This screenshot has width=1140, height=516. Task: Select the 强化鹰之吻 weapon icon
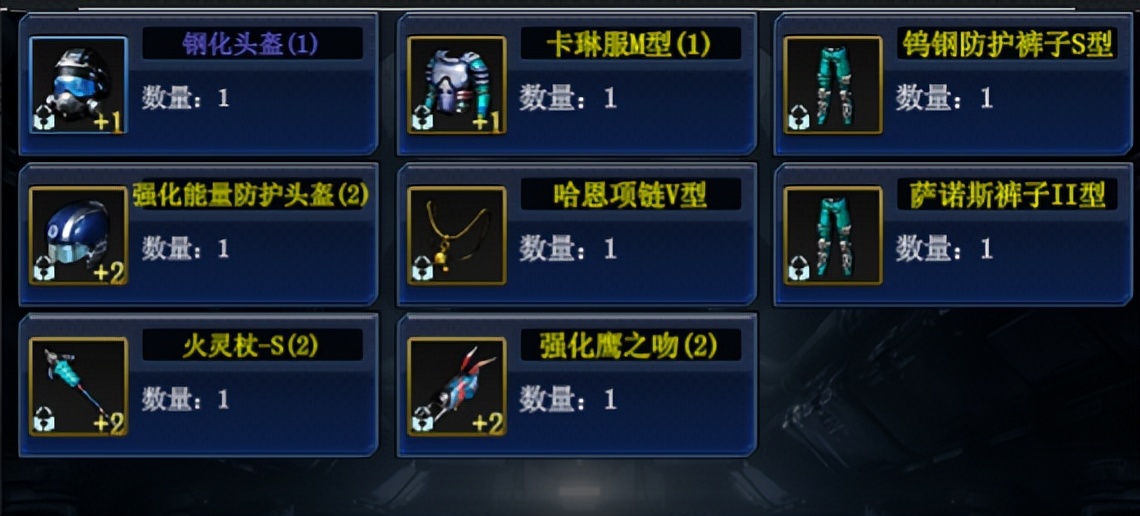(x=457, y=387)
